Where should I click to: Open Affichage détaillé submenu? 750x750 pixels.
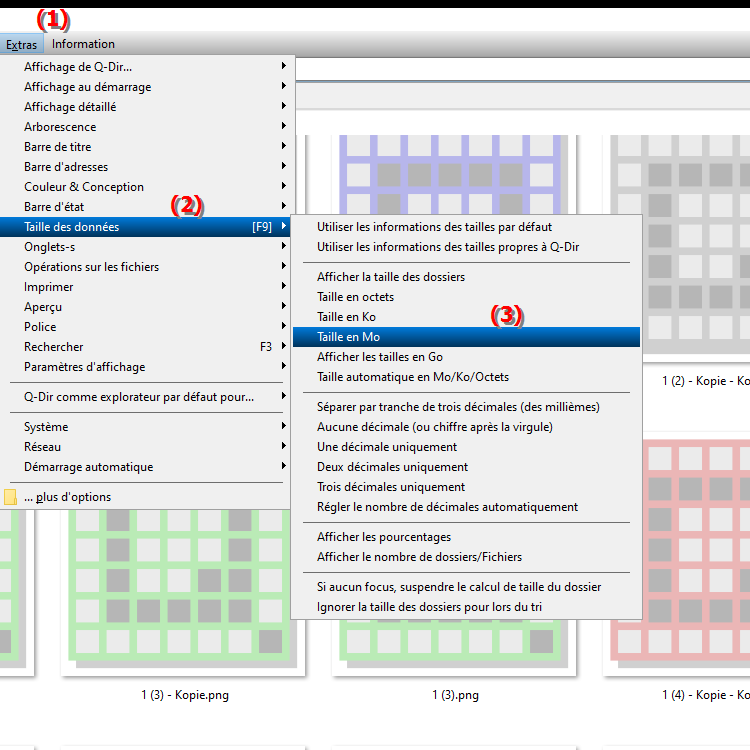(x=145, y=107)
